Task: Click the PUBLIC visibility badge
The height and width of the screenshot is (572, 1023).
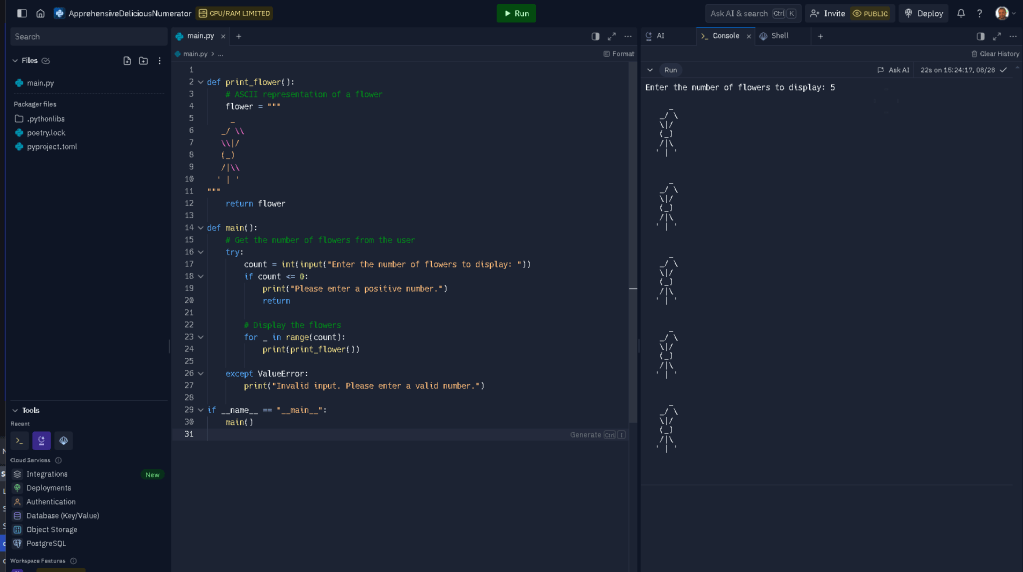Action: coord(870,13)
